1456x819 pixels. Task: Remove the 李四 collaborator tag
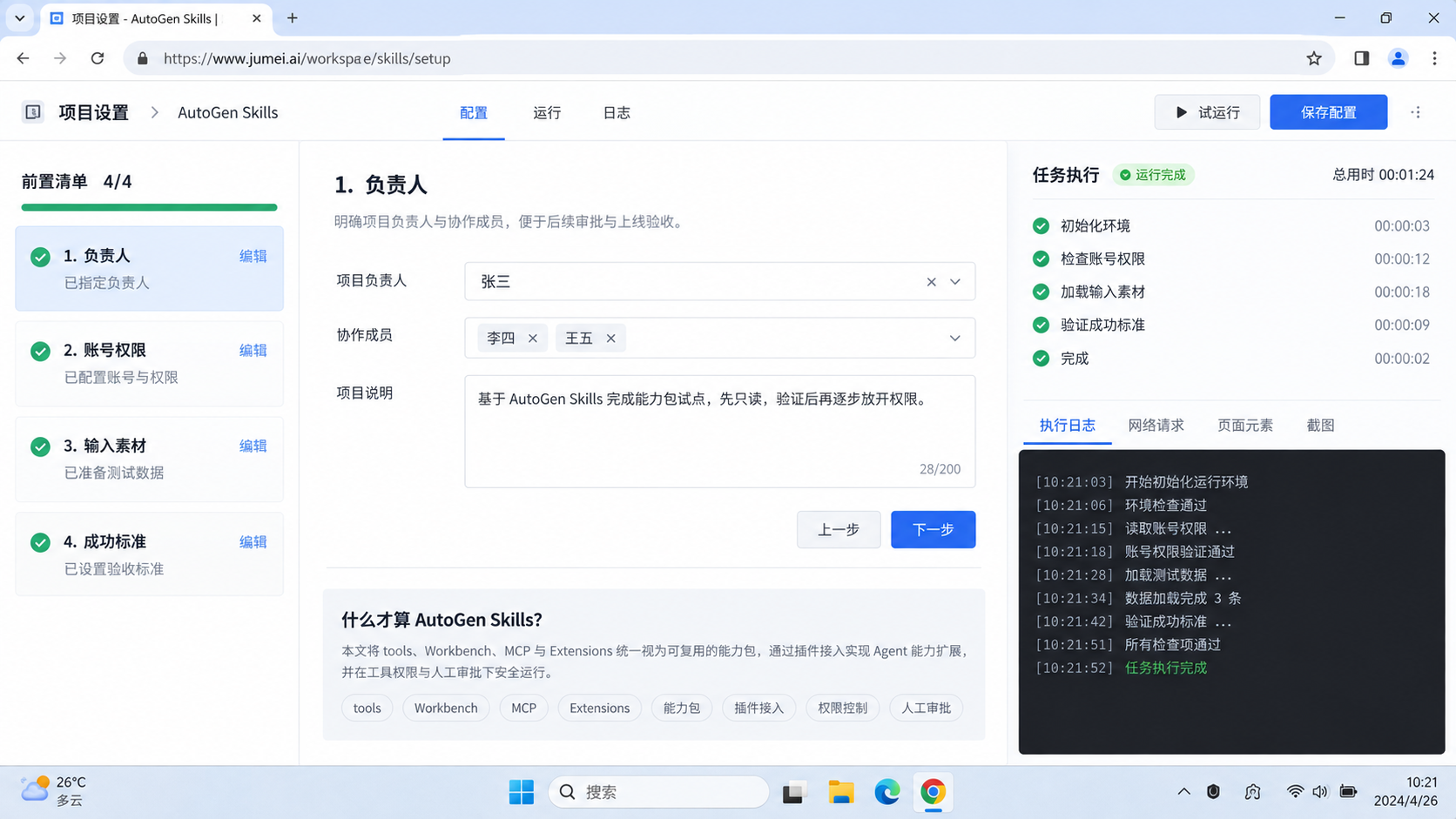[533, 339]
